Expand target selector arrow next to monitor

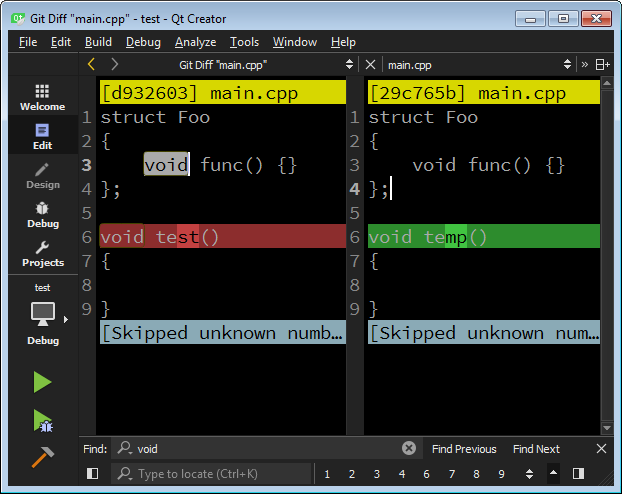pos(66,319)
